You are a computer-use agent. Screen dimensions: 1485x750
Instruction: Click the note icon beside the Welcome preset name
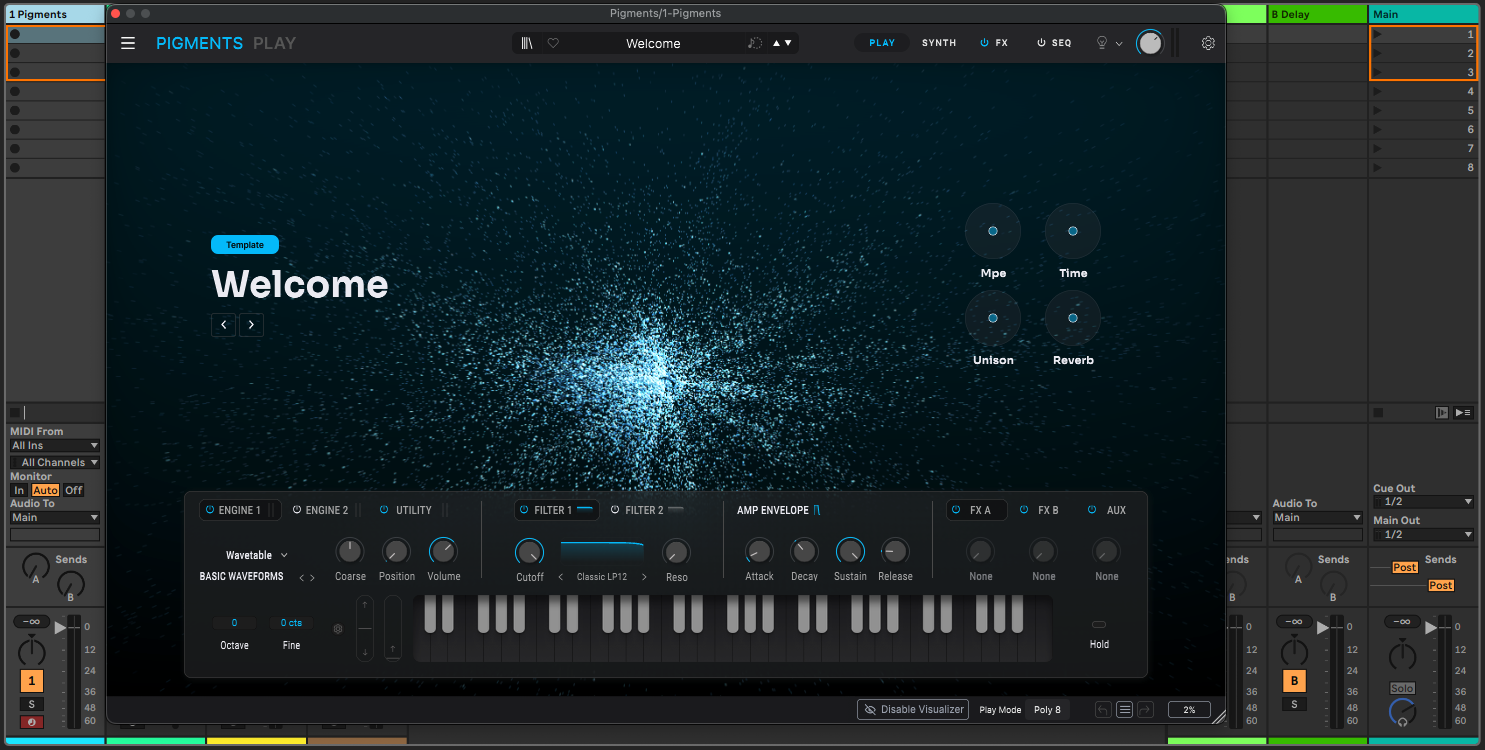(755, 43)
